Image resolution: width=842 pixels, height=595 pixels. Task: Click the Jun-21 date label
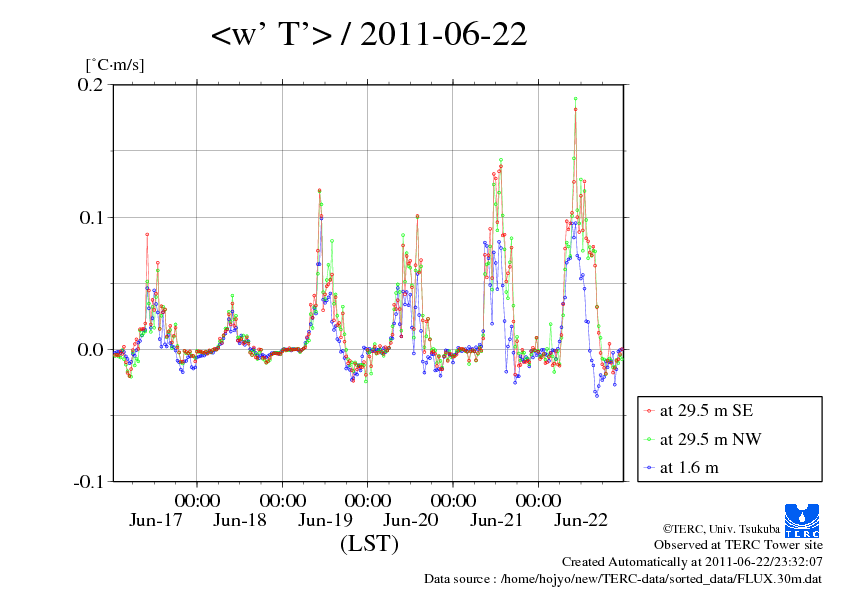point(496,520)
